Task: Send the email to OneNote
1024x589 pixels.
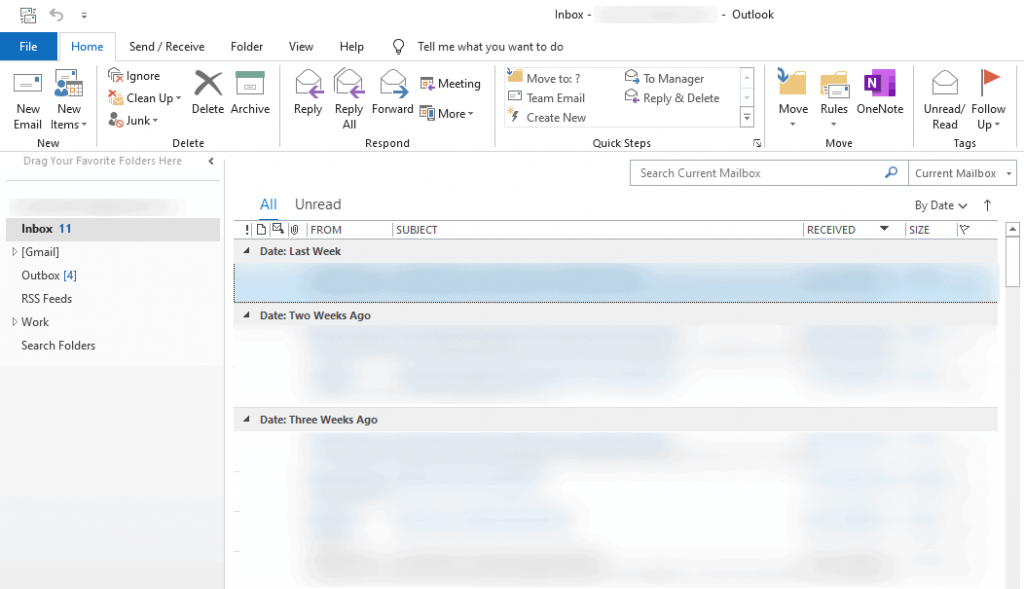Action: pos(879,98)
